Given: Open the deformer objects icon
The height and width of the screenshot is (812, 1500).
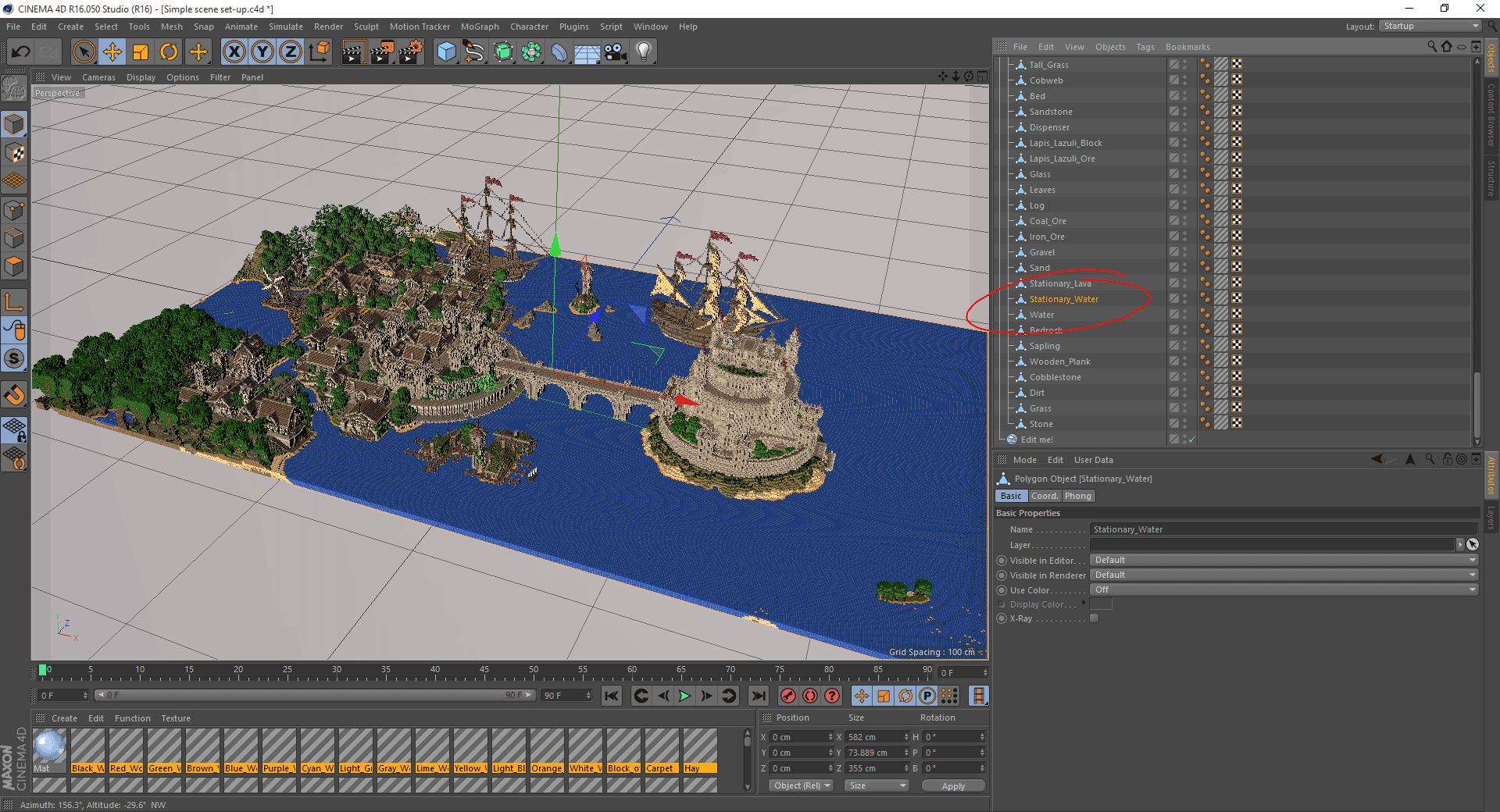Looking at the screenshot, I should pos(559,52).
